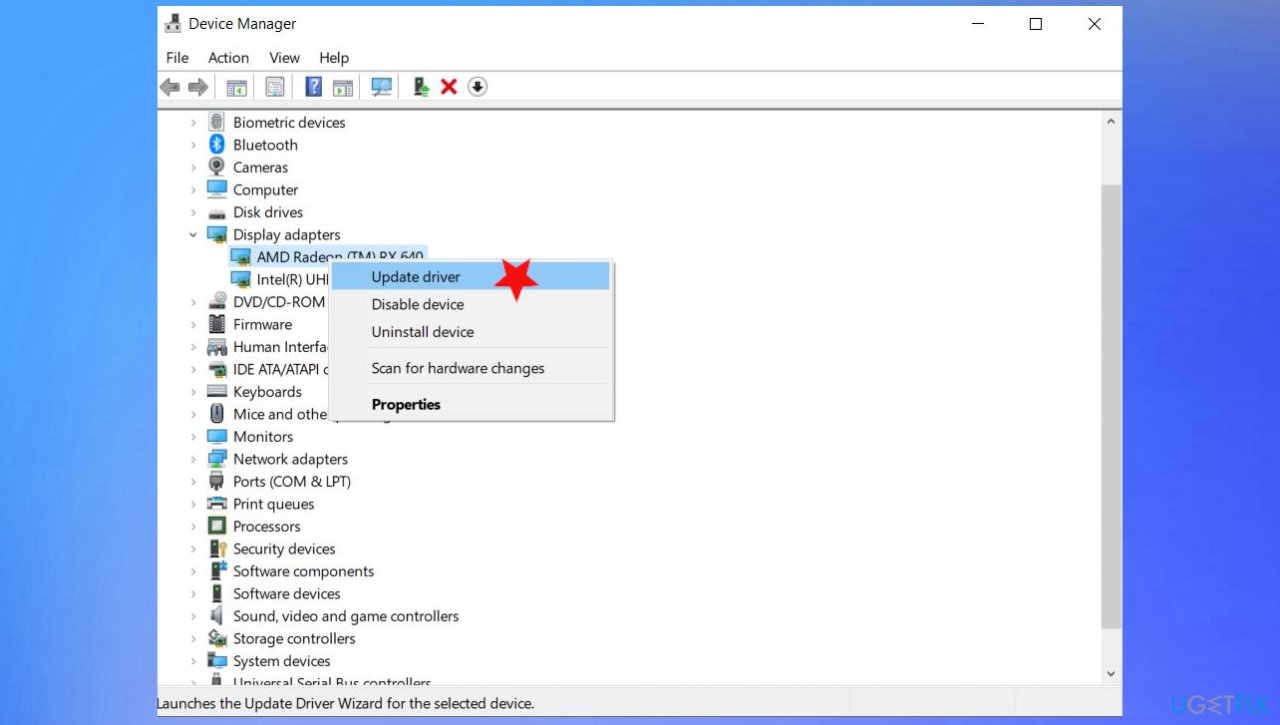
Task: Choose Update driver from the context menu
Action: tap(415, 277)
